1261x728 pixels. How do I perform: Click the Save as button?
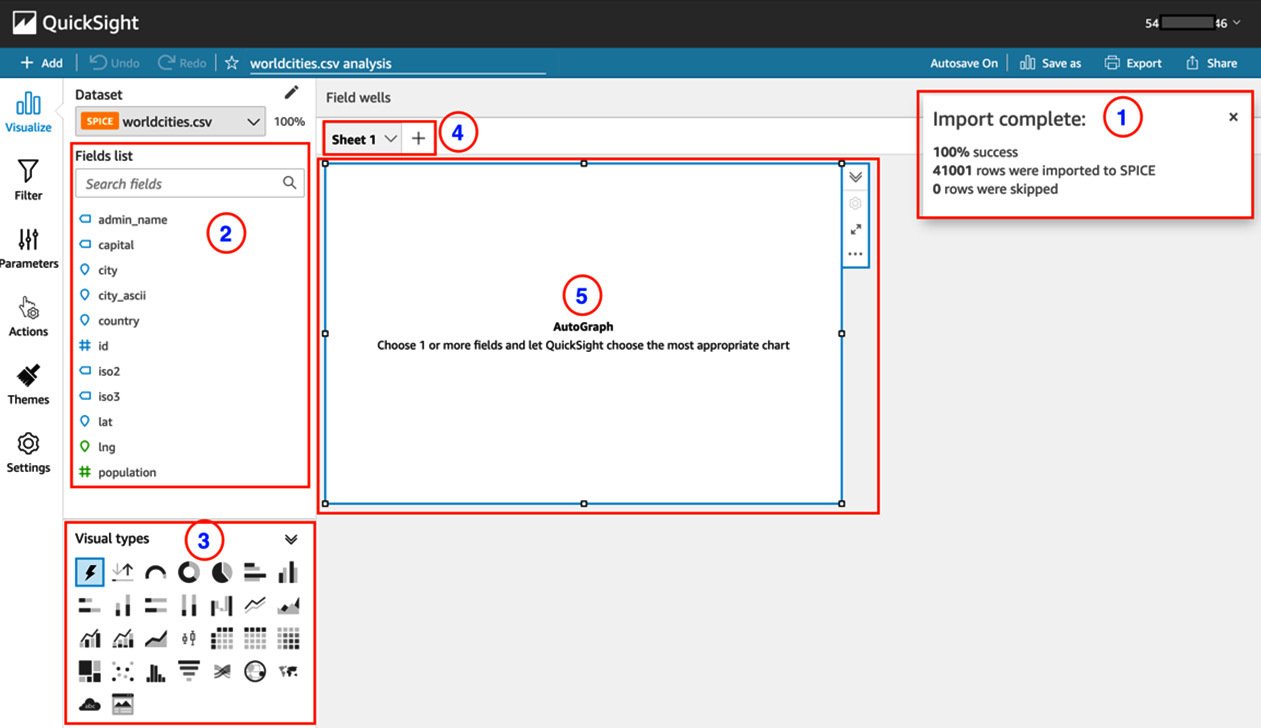(1051, 63)
